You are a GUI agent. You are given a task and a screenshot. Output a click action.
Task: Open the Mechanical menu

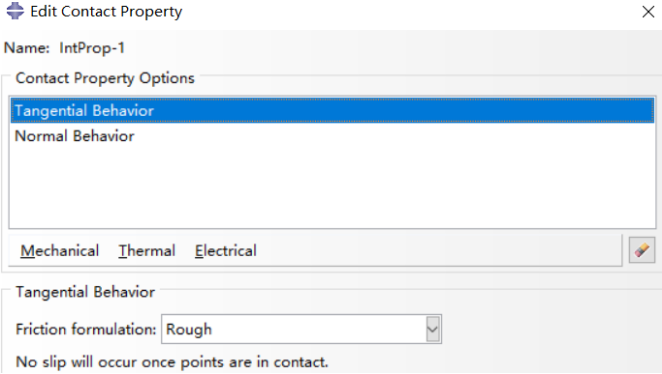pos(60,251)
